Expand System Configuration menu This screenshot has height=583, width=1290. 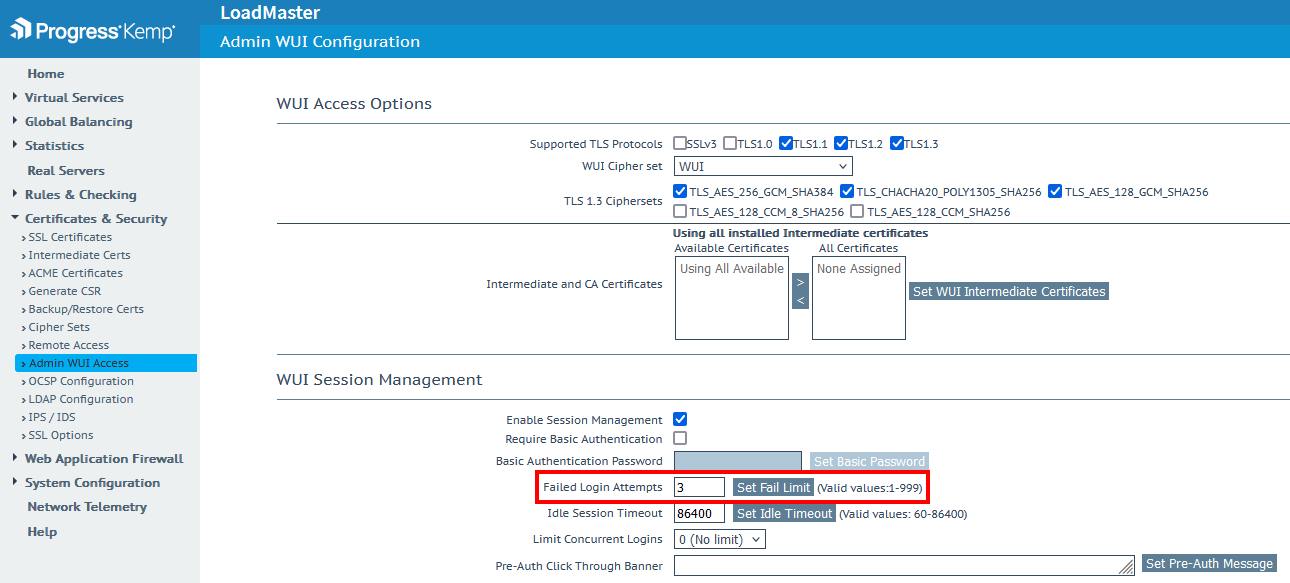click(92, 483)
